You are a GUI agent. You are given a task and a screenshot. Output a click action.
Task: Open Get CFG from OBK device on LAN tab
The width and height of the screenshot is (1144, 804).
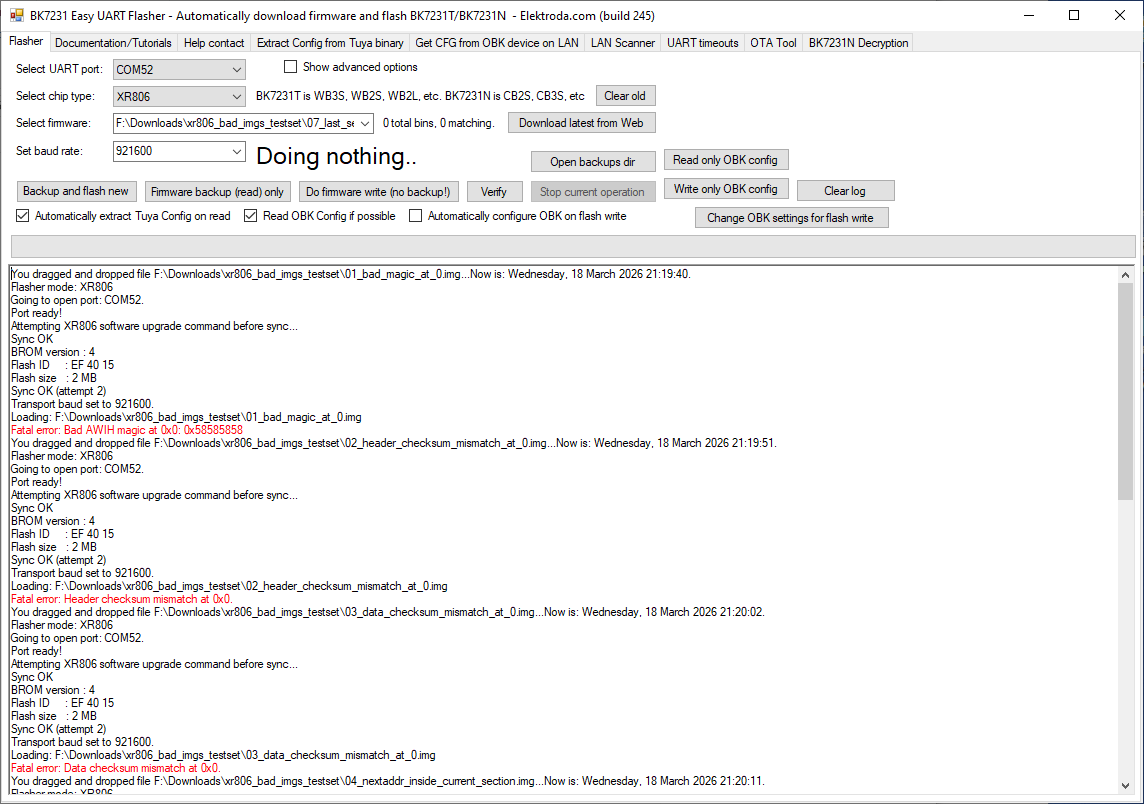(497, 43)
